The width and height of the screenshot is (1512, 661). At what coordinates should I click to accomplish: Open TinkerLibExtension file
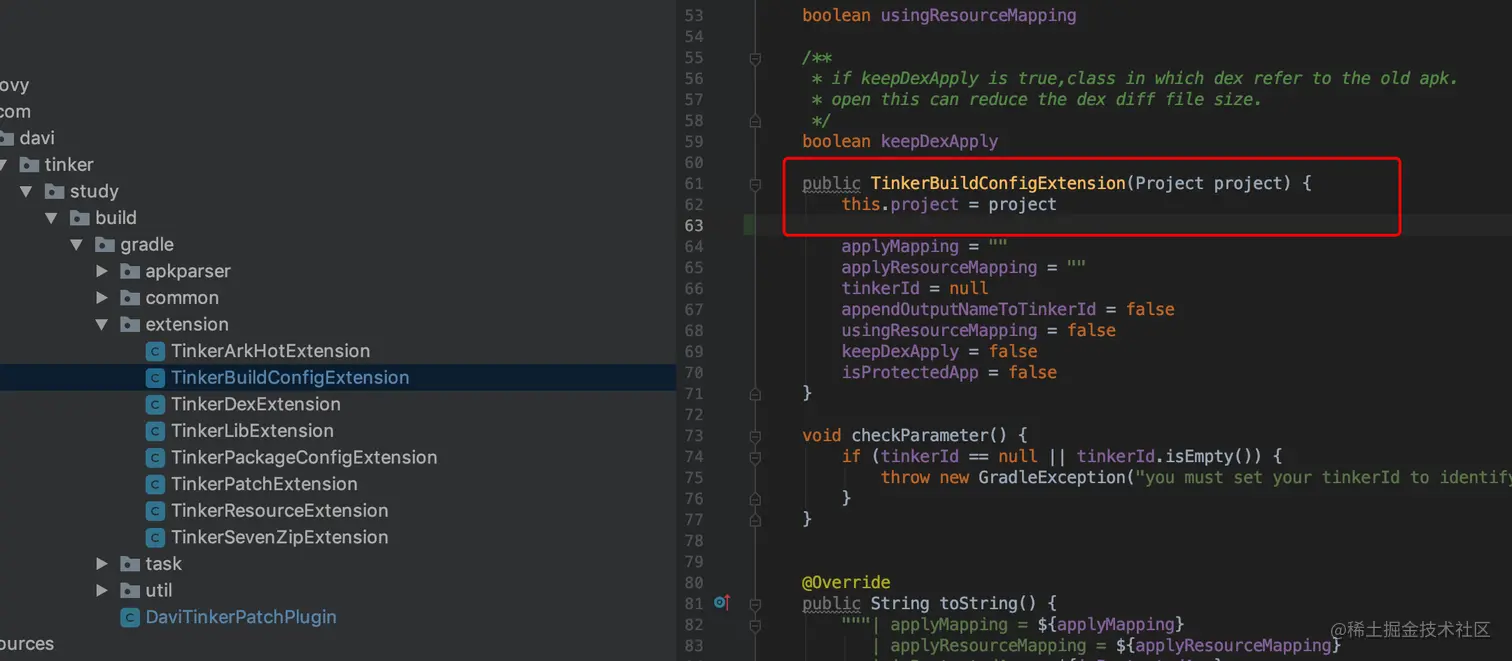252,431
